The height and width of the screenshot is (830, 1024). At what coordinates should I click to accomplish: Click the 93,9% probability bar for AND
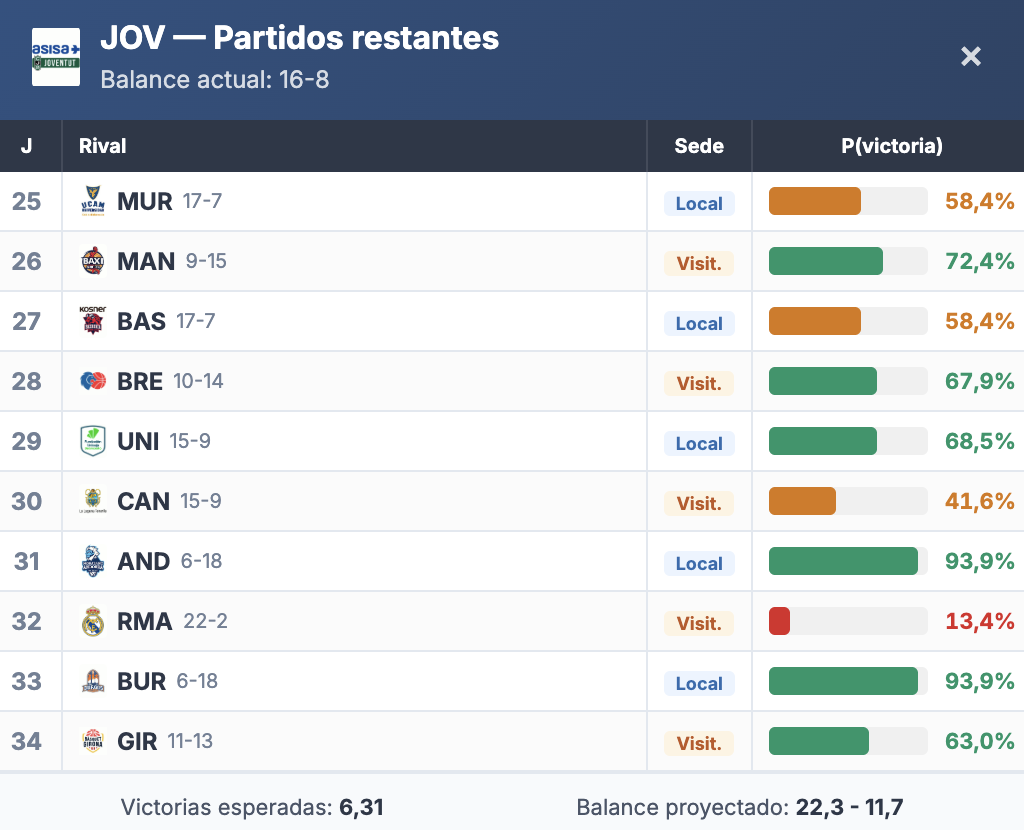point(843,561)
